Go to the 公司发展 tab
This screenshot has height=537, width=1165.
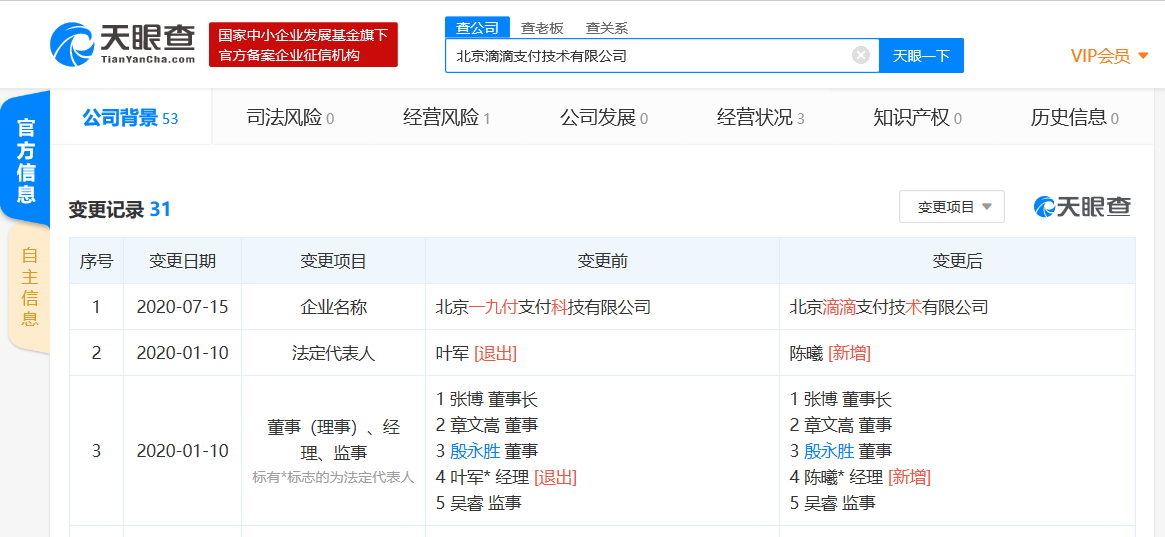tap(603, 118)
